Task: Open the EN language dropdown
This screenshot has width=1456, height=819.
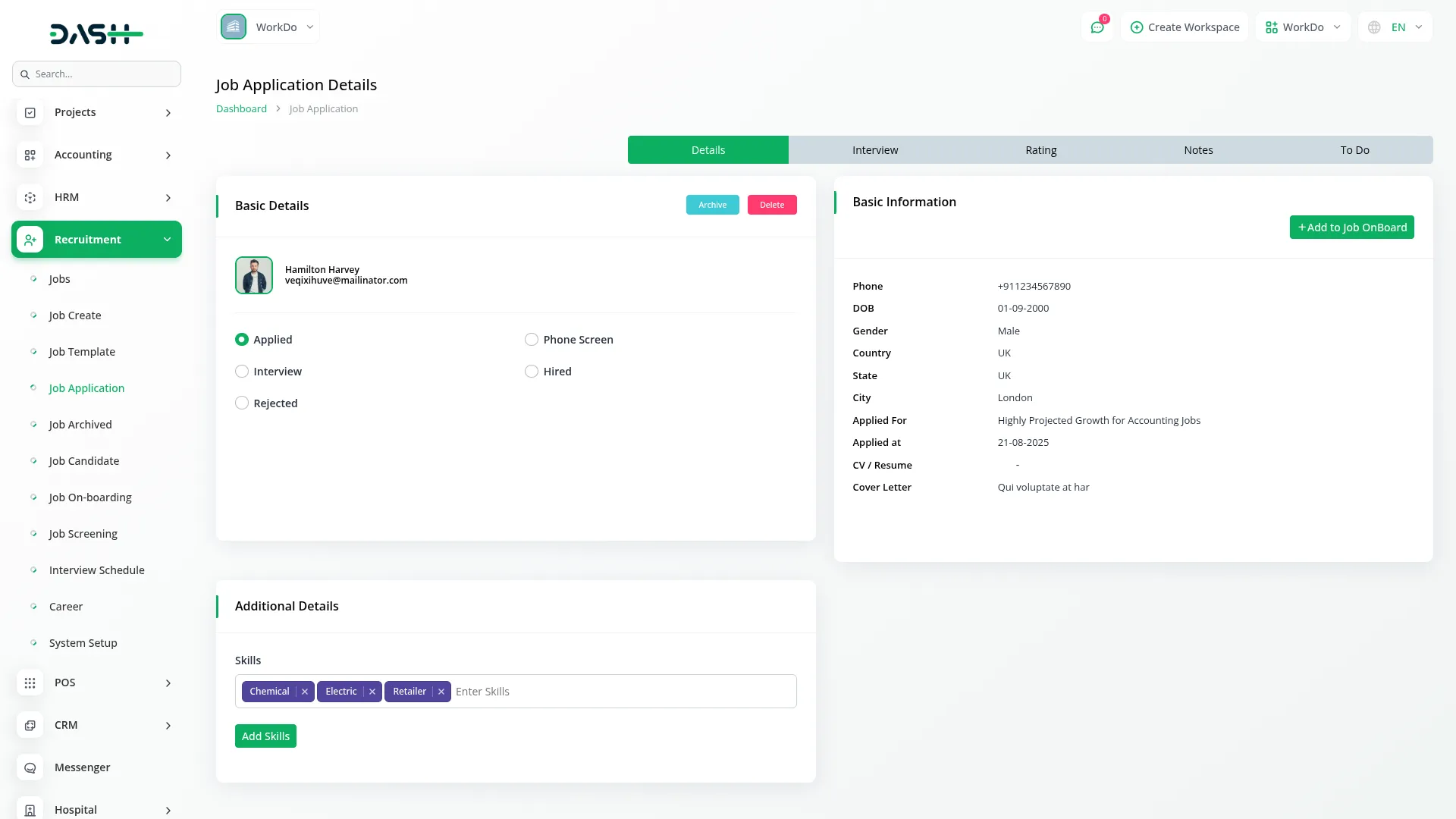Action: pyautogui.click(x=1396, y=27)
